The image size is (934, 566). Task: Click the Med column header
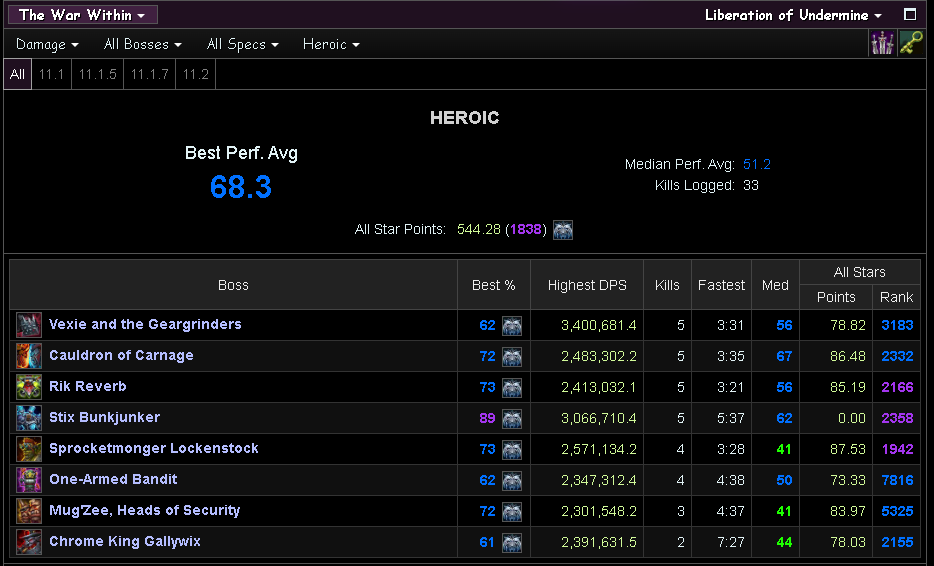[775, 285]
